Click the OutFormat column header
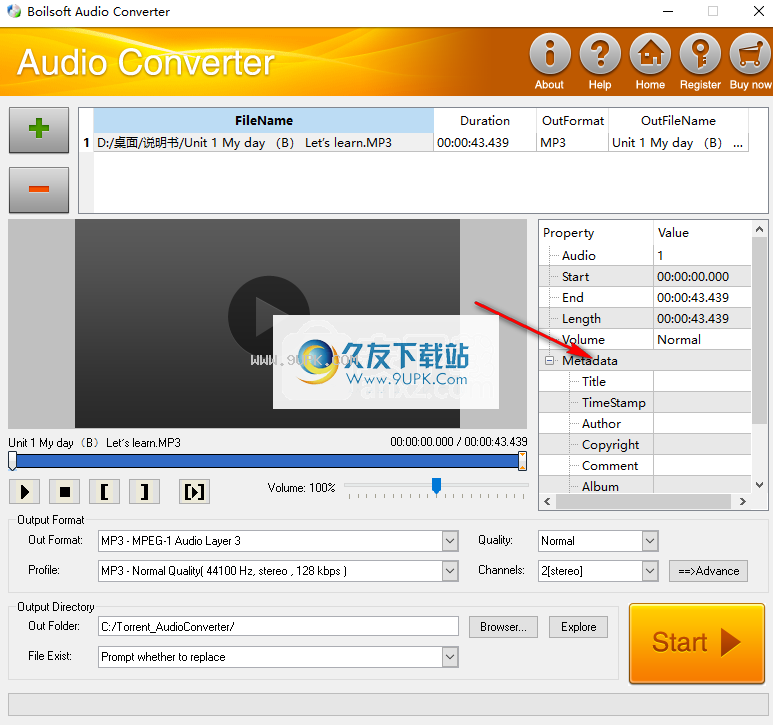The height and width of the screenshot is (725, 773). click(x=572, y=121)
